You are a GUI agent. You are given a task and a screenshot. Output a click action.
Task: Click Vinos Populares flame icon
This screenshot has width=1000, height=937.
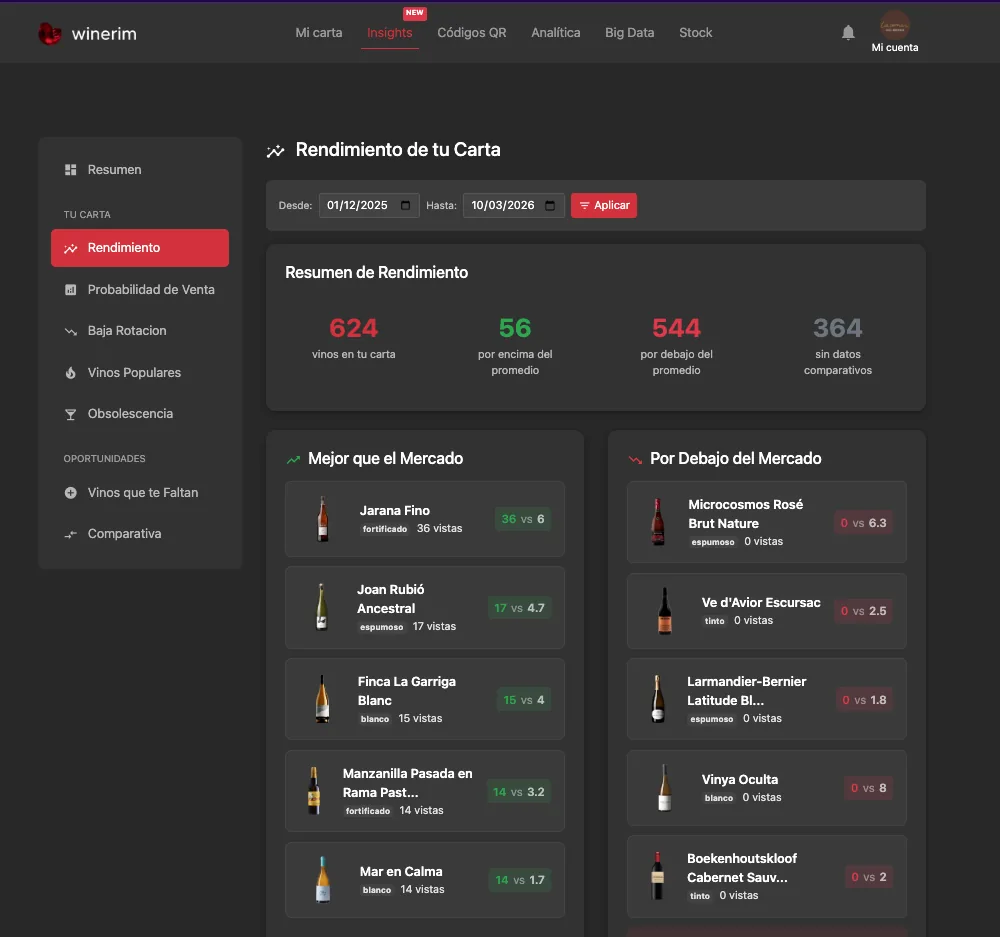click(x=71, y=373)
